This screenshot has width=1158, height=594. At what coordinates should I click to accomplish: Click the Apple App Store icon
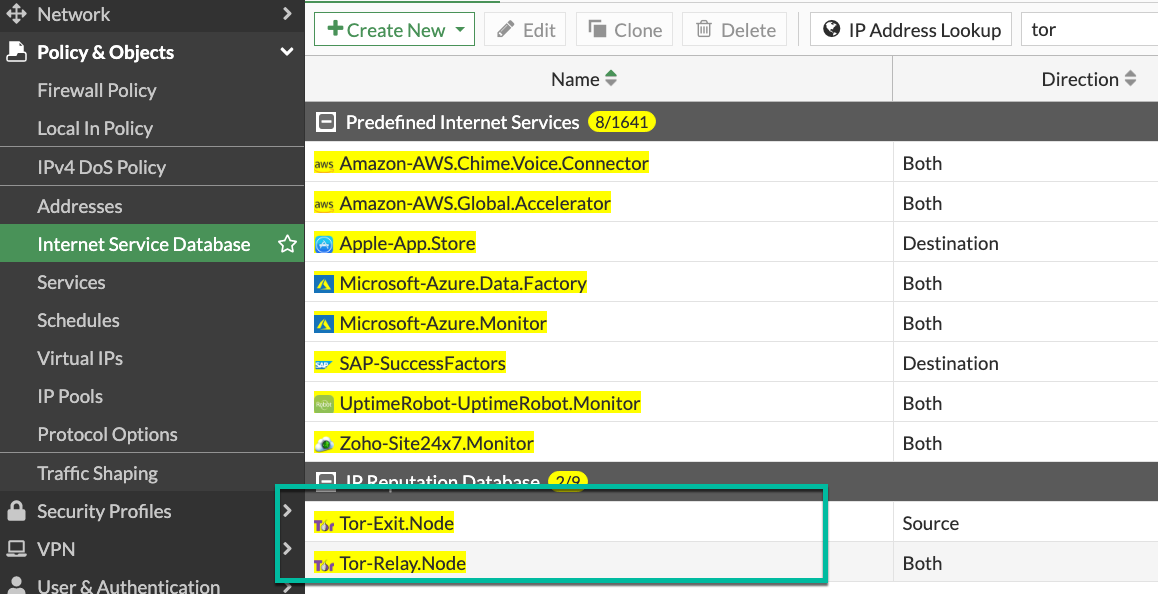tap(324, 244)
